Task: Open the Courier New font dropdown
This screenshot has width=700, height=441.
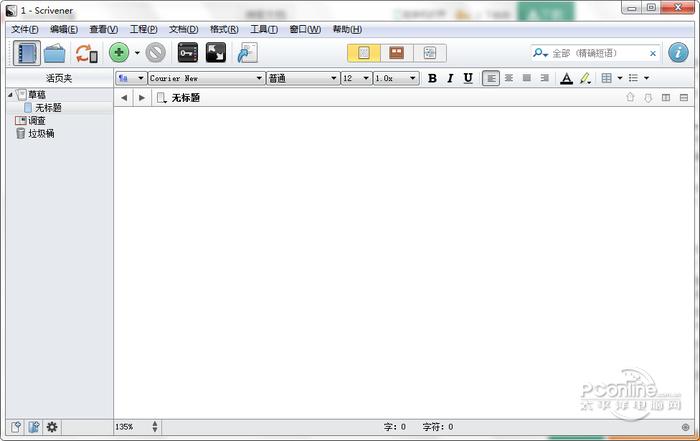Action: point(206,78)
